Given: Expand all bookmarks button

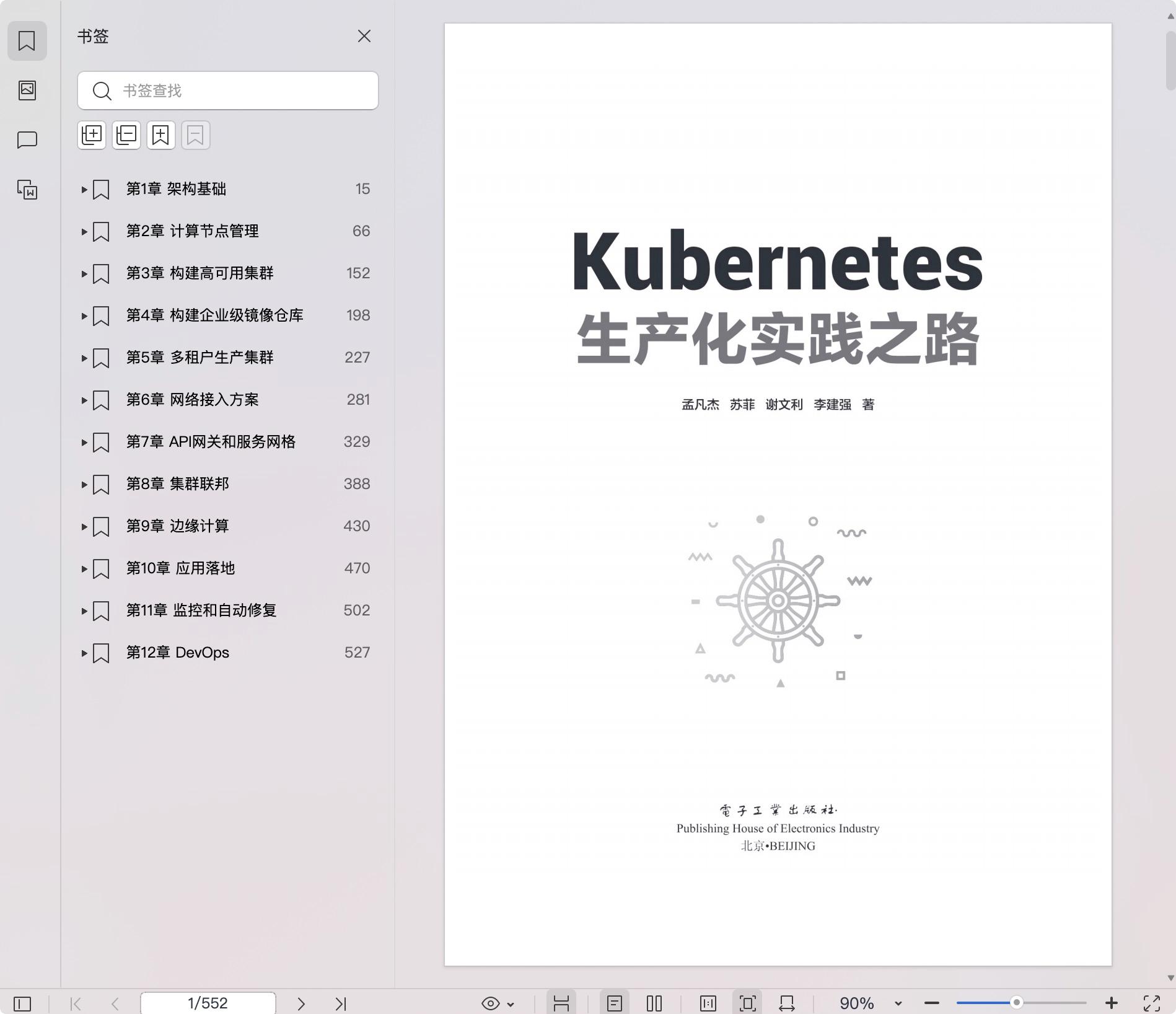Looking at the screenshot, I should coord(92,135).
